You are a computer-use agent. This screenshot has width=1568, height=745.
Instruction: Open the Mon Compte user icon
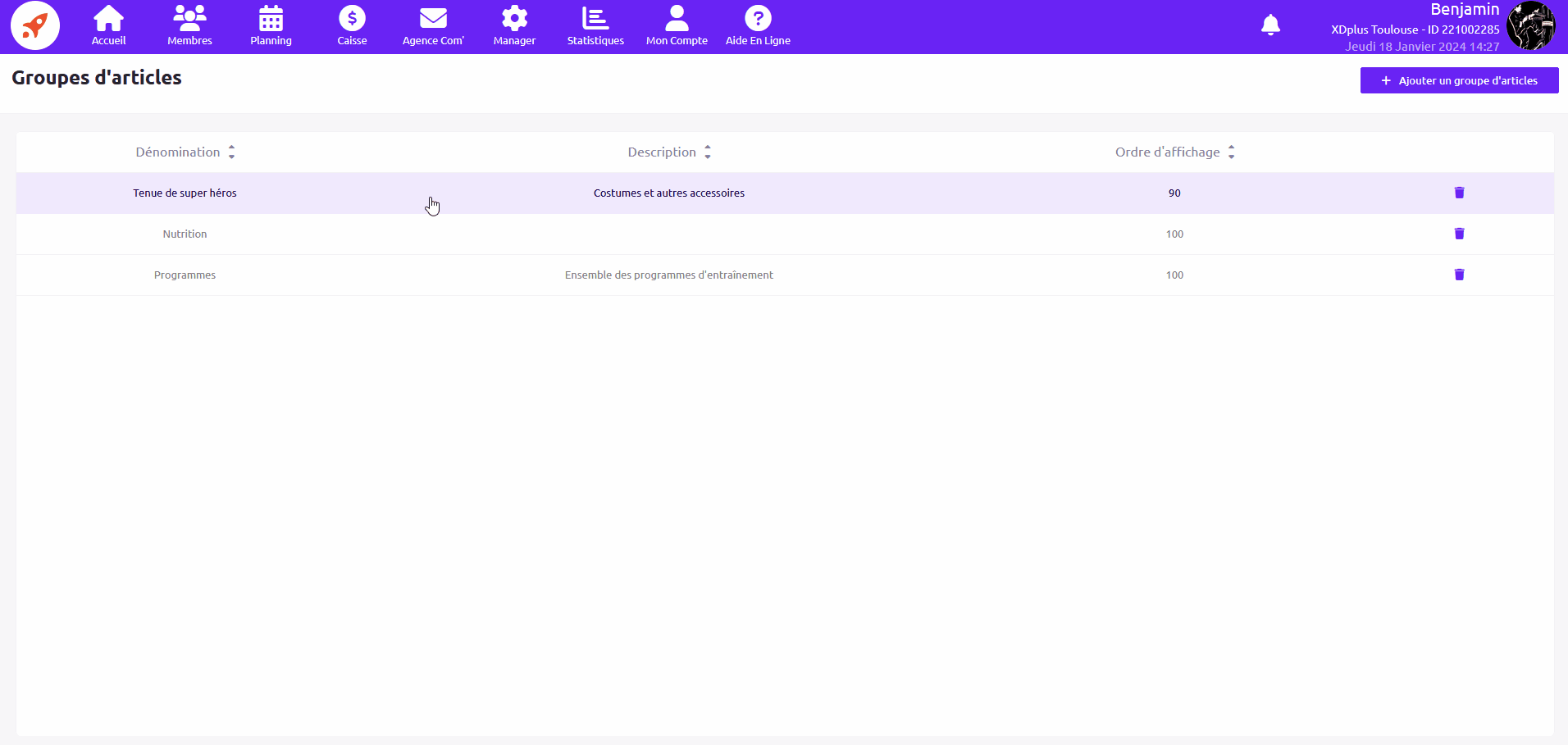click(677, 18)
